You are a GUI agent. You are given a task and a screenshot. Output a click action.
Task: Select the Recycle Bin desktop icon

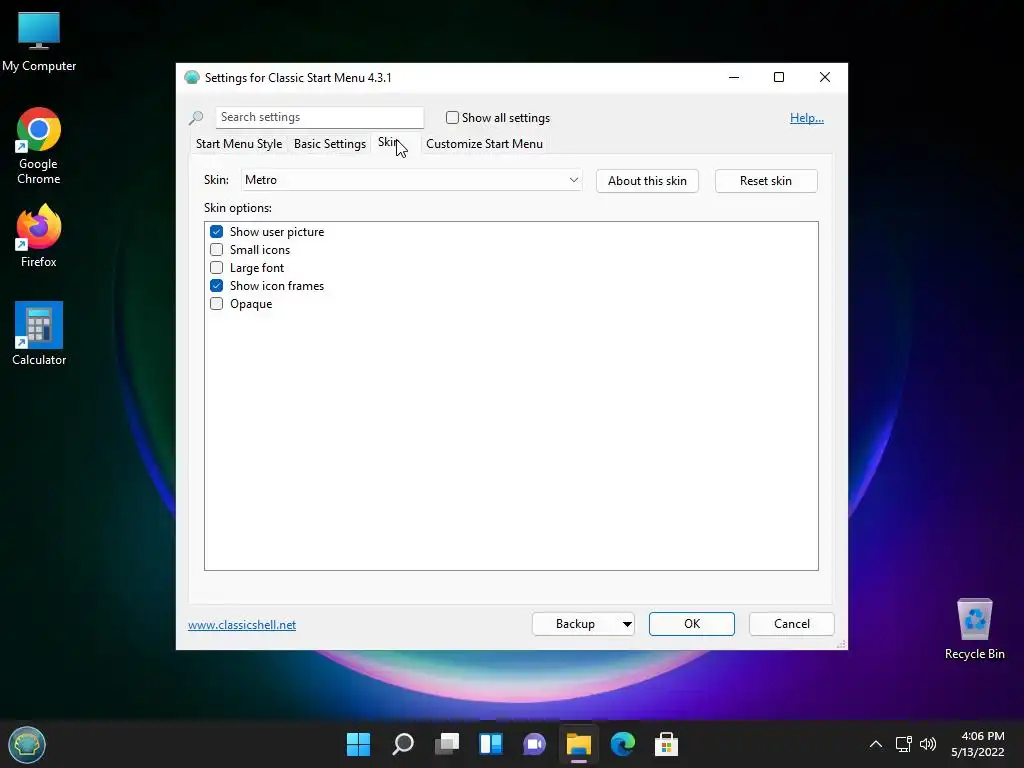click(974, 629)
